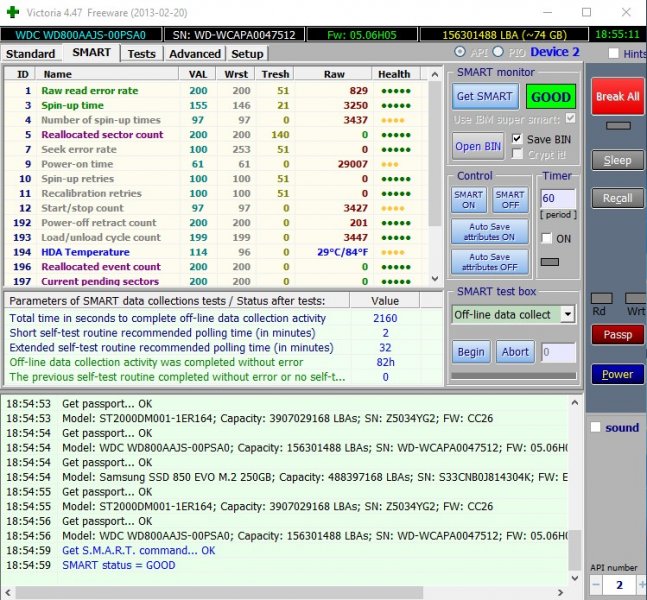Edit the Timer period field showing 60
The width and height of the screenshot is (647, 600).
coord(557,198)
